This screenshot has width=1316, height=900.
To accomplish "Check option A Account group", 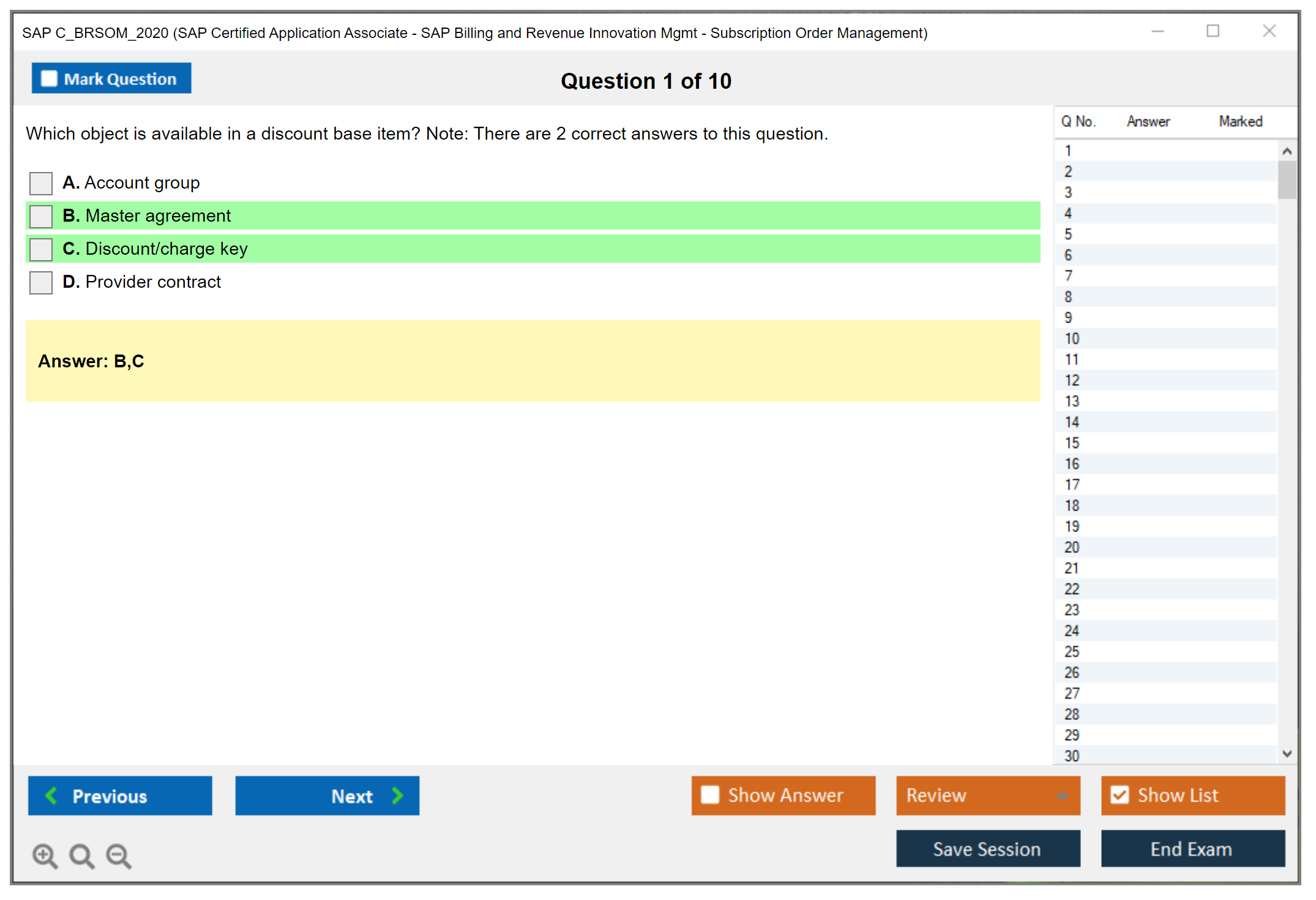I will coord(41,183).
